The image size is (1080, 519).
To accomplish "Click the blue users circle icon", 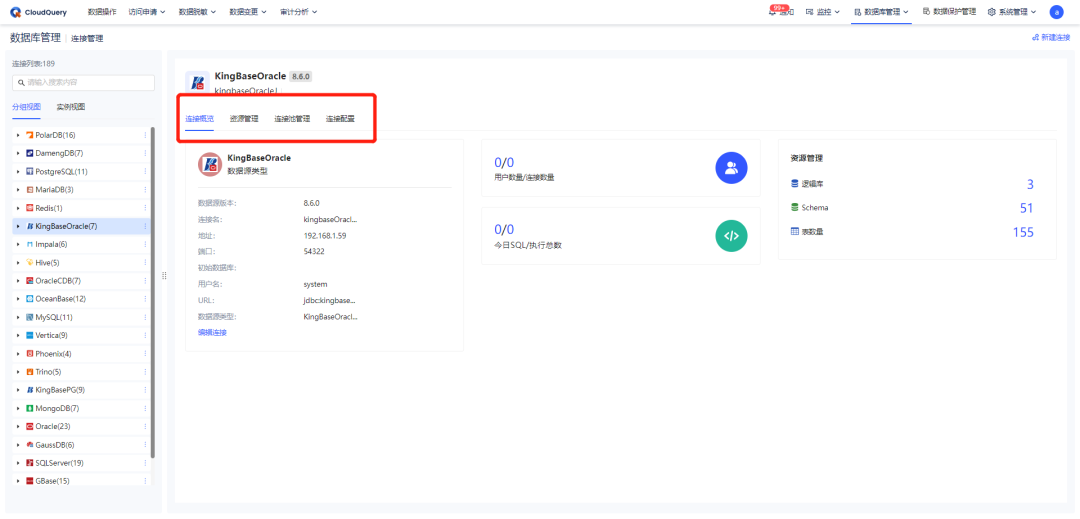I will coord(731,168).
